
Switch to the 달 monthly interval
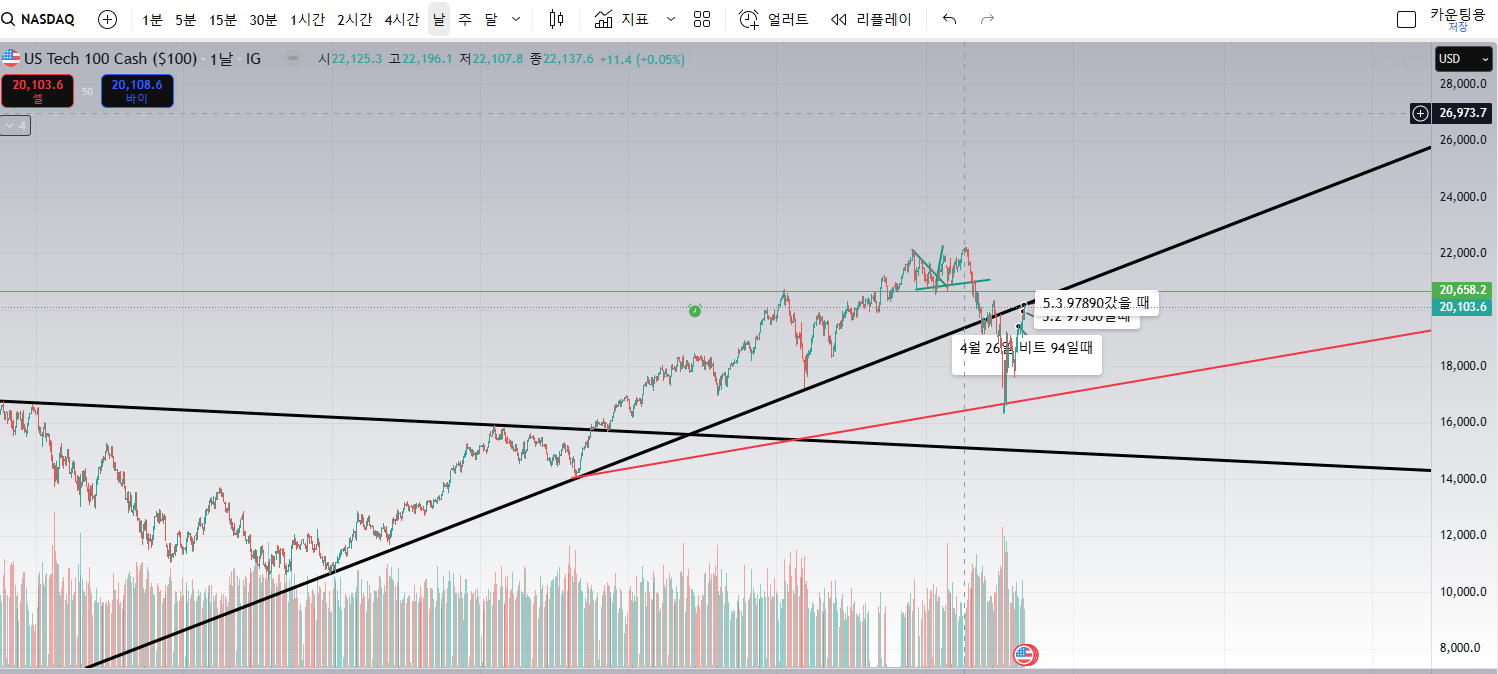[490, 19]
